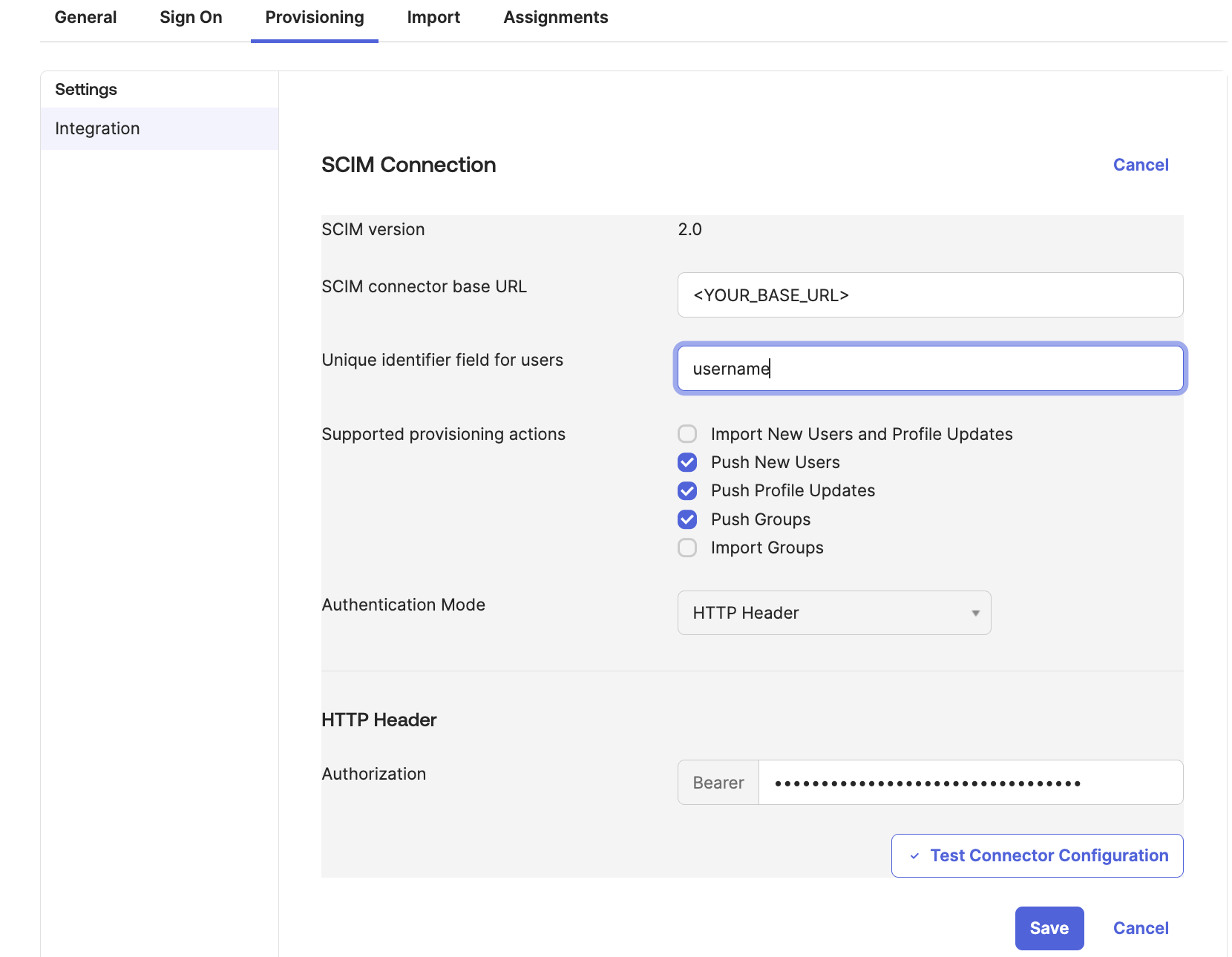
Task: Click the SCIM connector base URL field
Action: 929,295
